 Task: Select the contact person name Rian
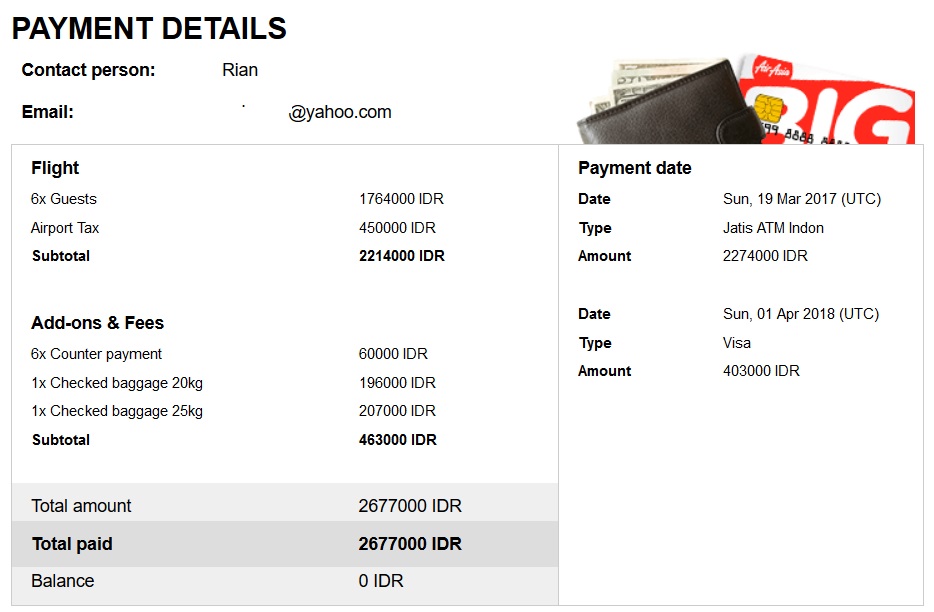point(240,70)
